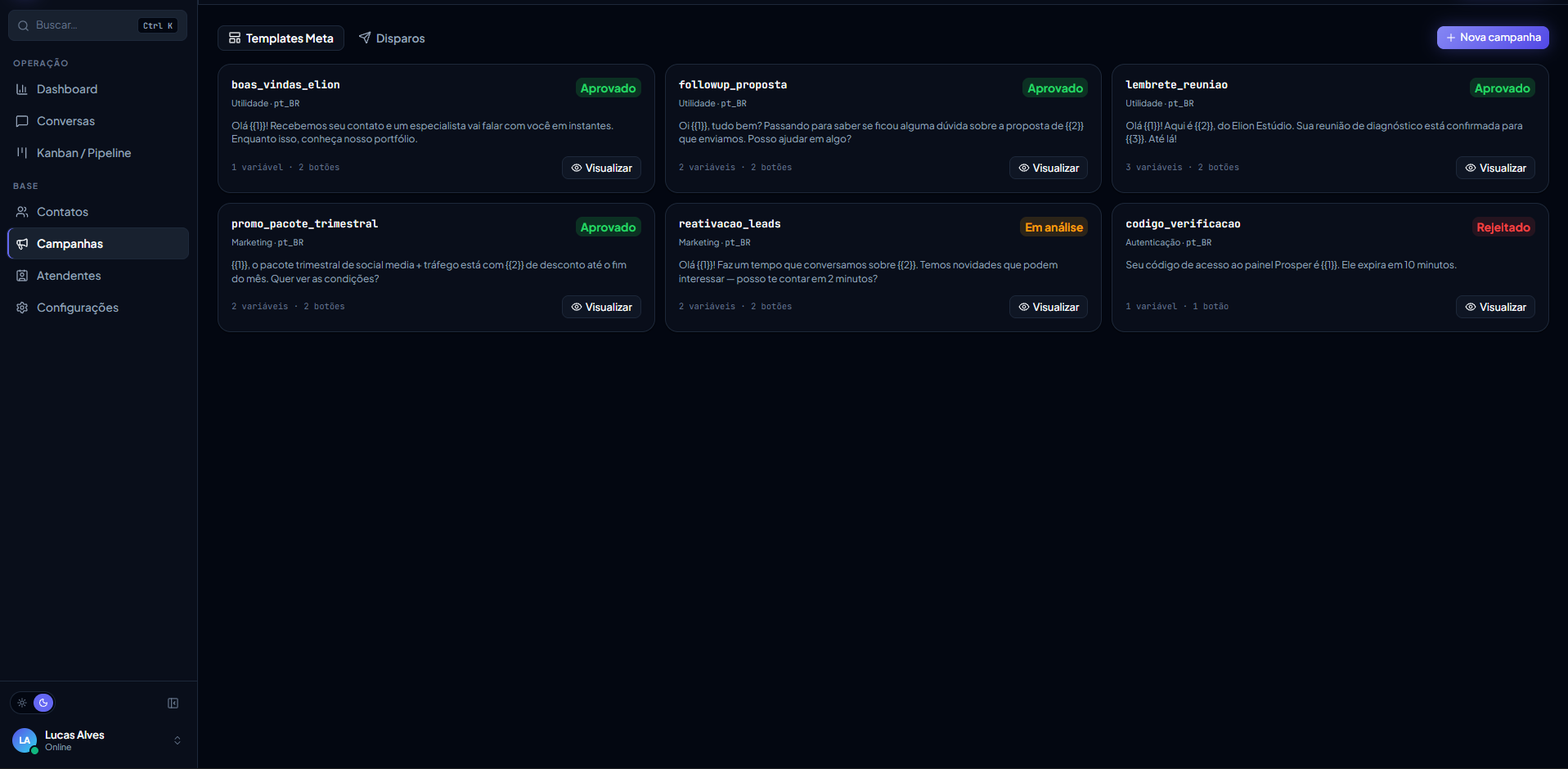Image resolution: width=1568 pixels, height=769 pixels.
Task: Select the followup_proposta template title
Action: 733,85
